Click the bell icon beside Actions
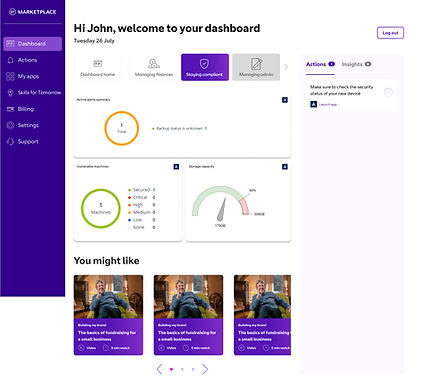Image resolution: width=421 pixels, height=378 pixels. coord(10,60)
